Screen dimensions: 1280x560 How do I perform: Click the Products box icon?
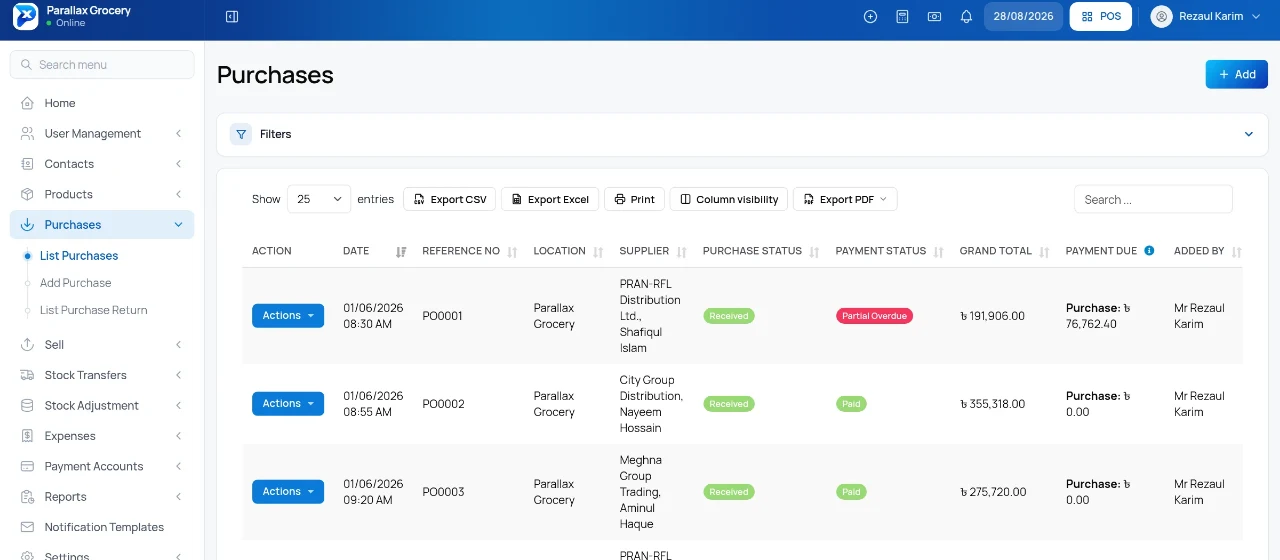tap(27, 194)
